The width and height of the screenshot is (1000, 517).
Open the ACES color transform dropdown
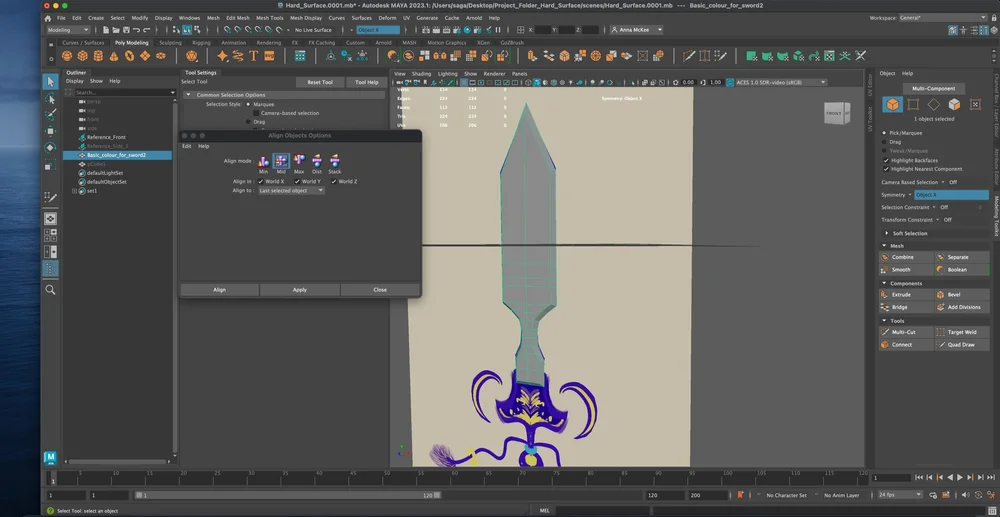pyautogui.click(x=781, y=82)
